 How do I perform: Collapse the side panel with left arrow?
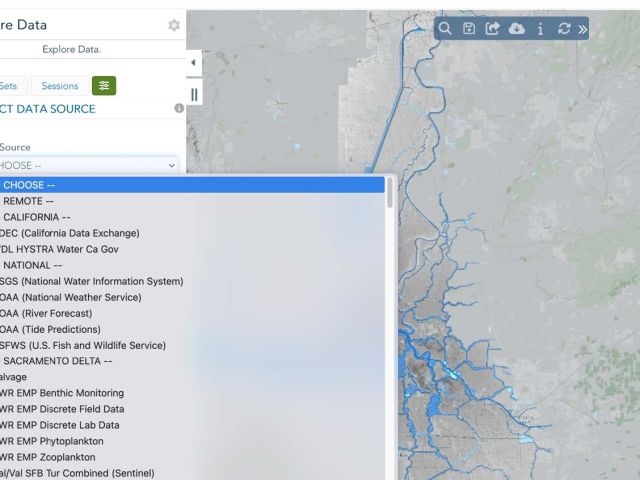point(193,63)
